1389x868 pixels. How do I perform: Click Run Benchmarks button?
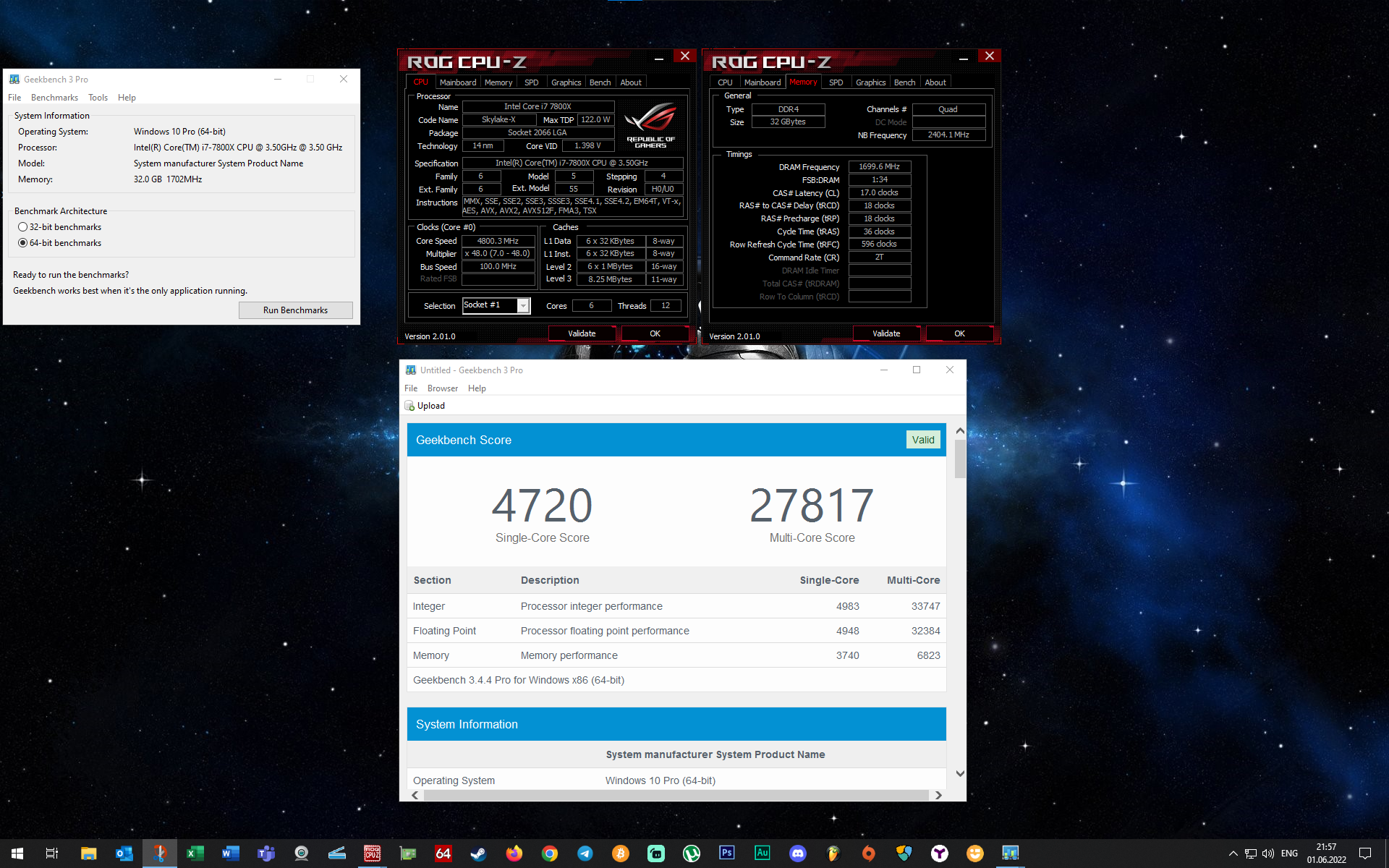pos(295,310)
